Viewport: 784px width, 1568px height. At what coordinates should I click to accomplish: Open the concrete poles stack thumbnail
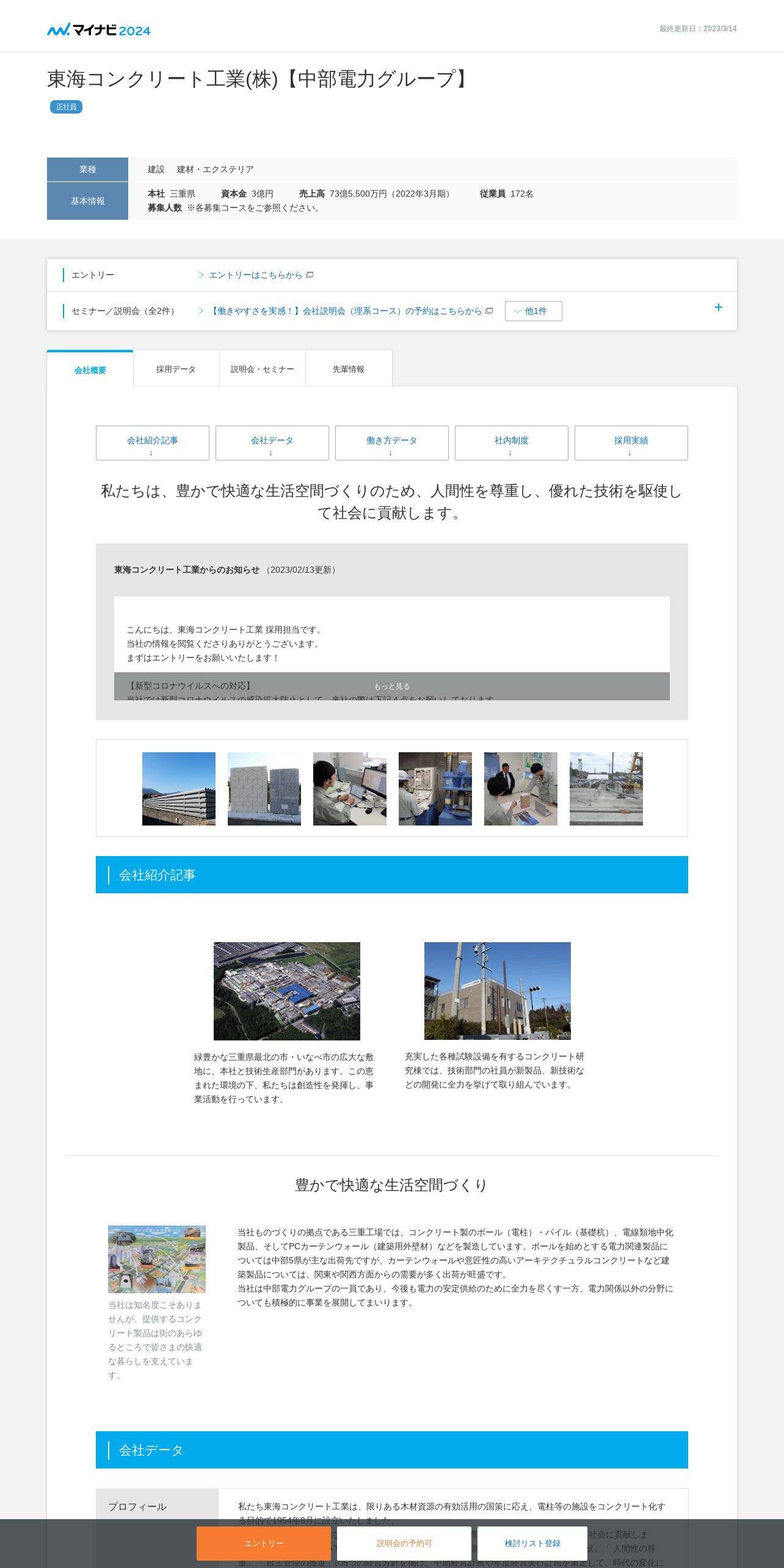point(179,789)
